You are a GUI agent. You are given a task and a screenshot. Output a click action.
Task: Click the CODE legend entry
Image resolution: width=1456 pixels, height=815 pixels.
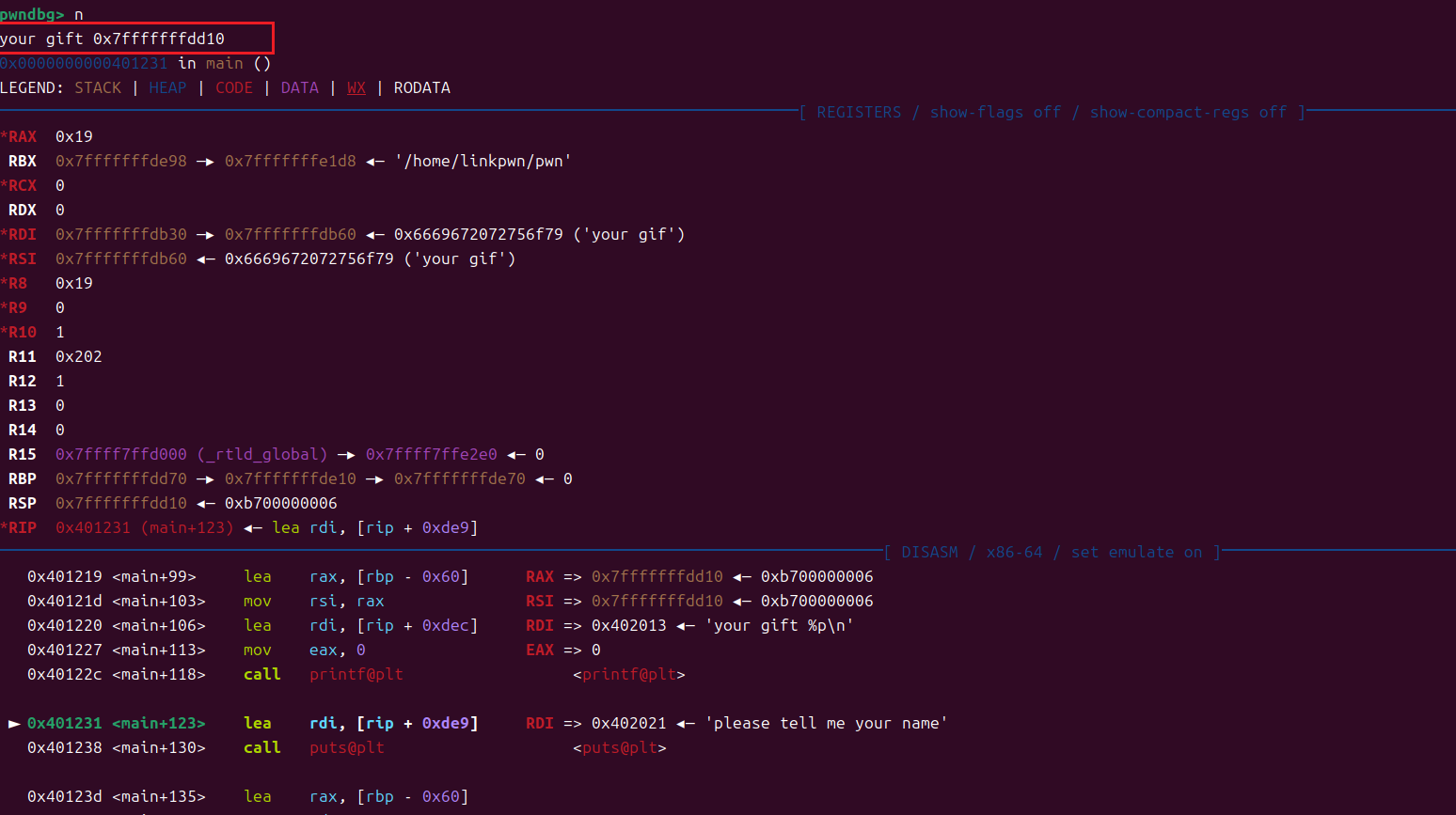(234, 87)
